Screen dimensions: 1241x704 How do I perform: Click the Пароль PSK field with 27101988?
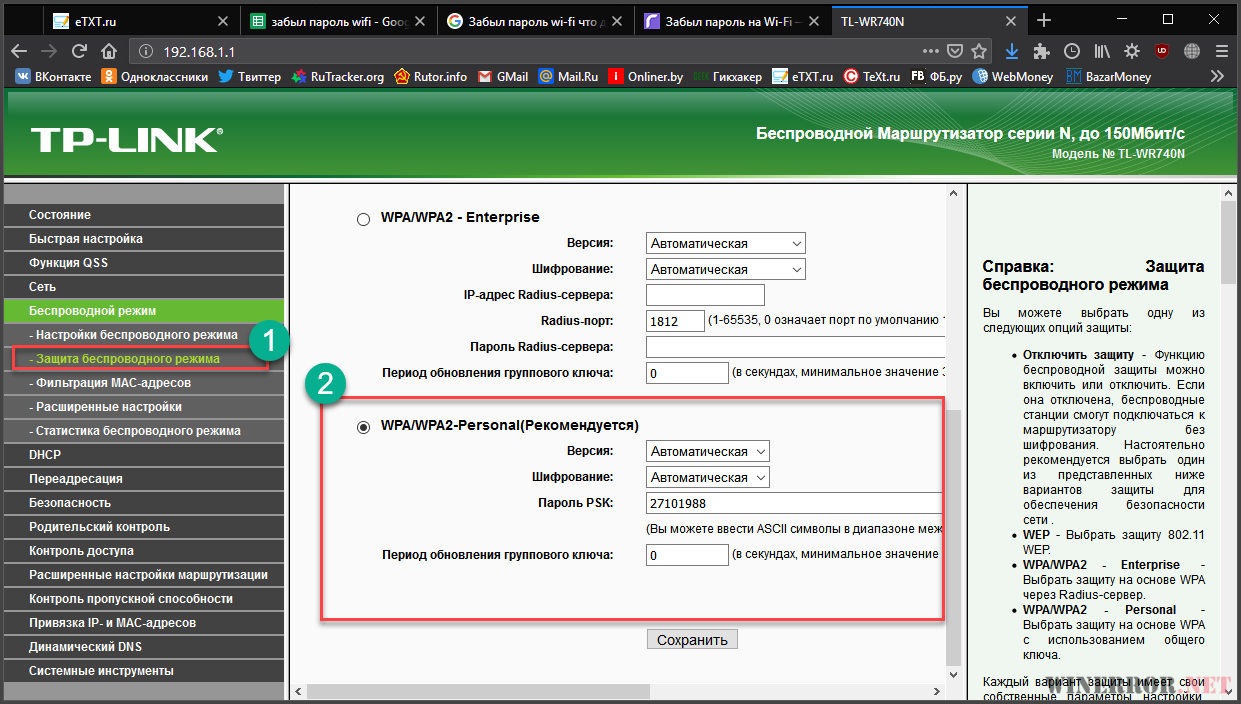[795, 503]
